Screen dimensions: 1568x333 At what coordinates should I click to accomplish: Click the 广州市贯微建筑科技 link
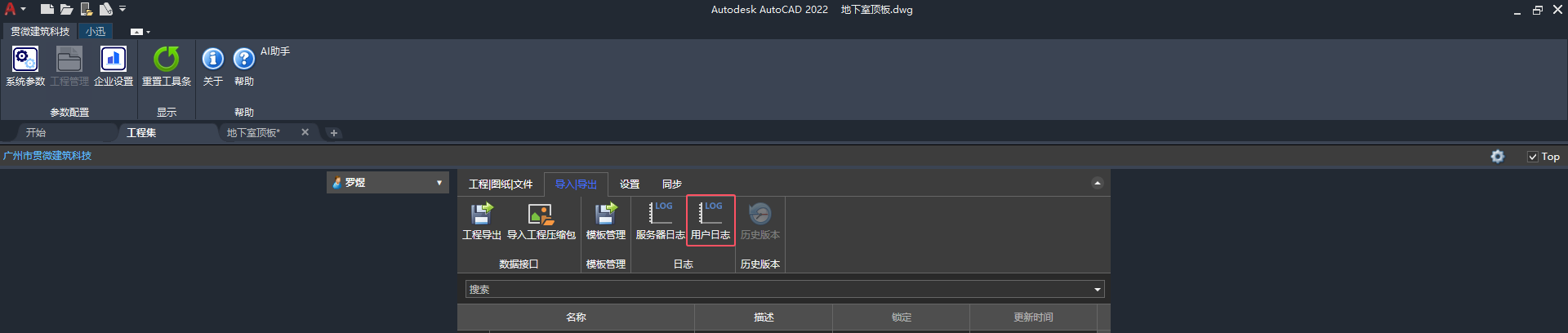point(47,156)
